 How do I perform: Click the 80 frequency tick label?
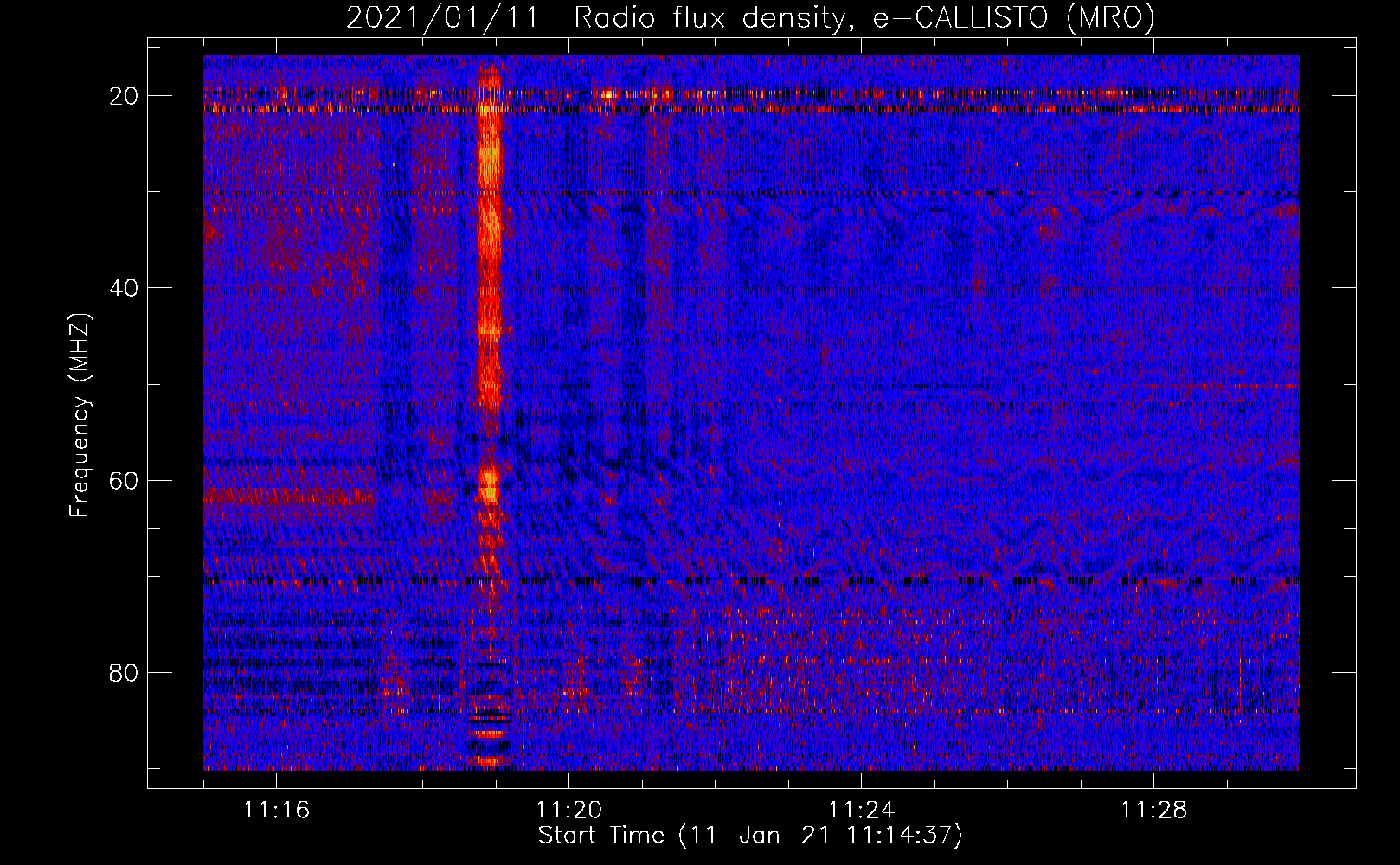[x=125, y=672]
